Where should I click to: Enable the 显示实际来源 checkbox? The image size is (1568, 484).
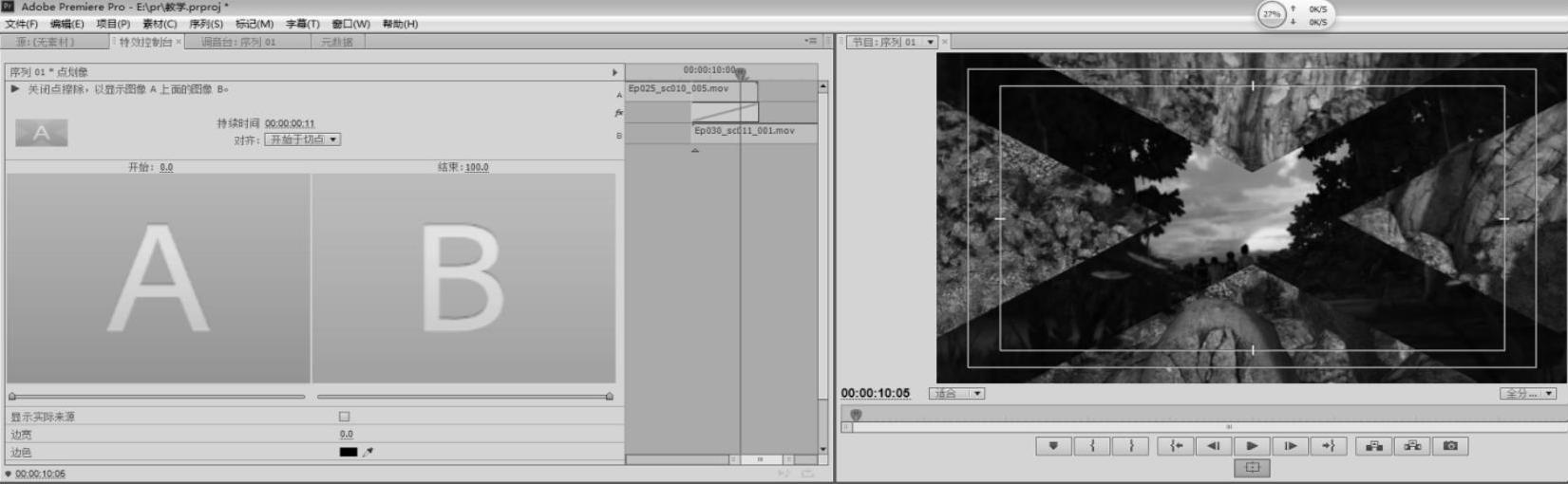tap(344, 417)
